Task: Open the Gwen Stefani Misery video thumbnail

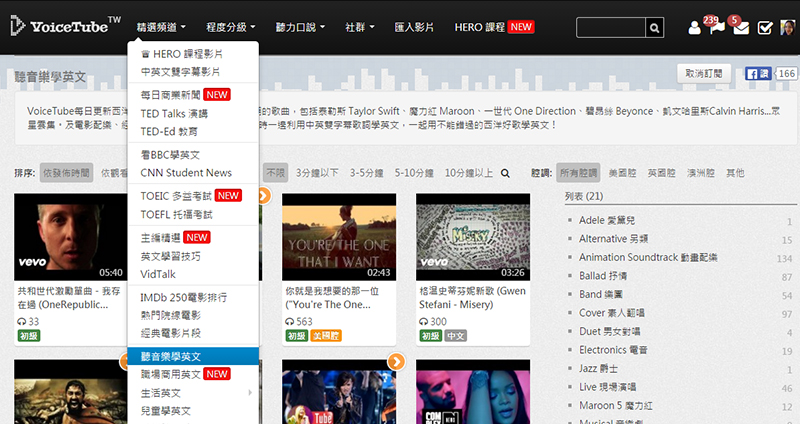Action: [x=472, y=237]
